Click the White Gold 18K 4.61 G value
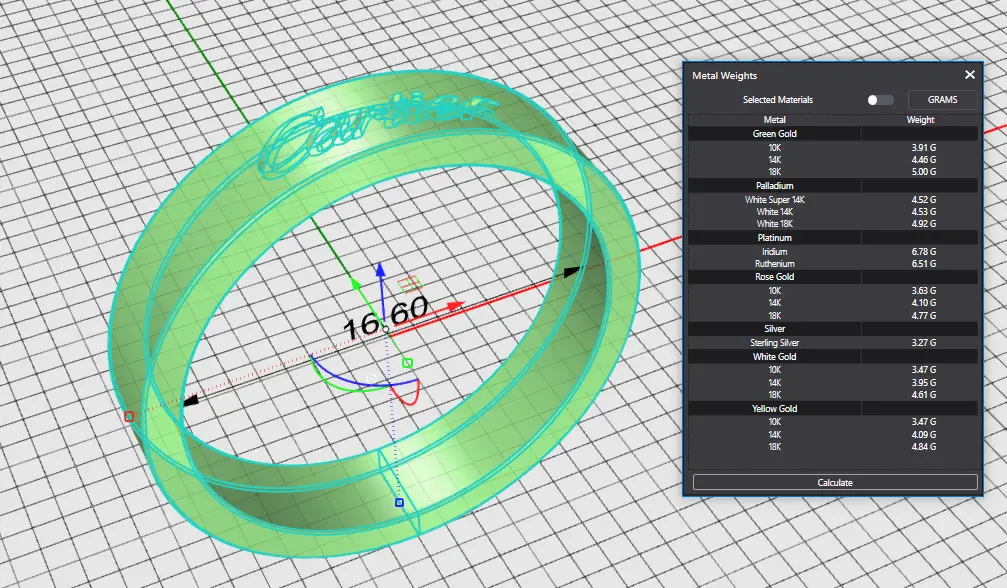 [924, 395]
